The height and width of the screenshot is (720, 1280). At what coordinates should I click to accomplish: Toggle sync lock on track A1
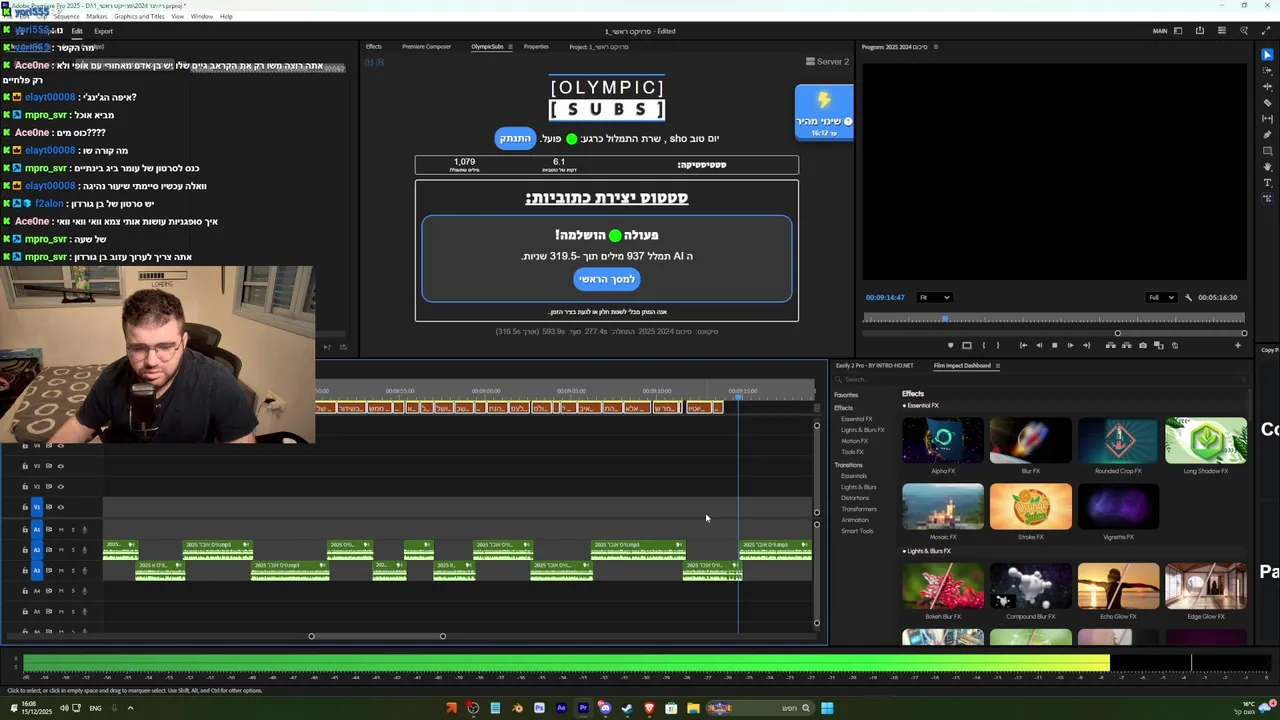point(49,529)
